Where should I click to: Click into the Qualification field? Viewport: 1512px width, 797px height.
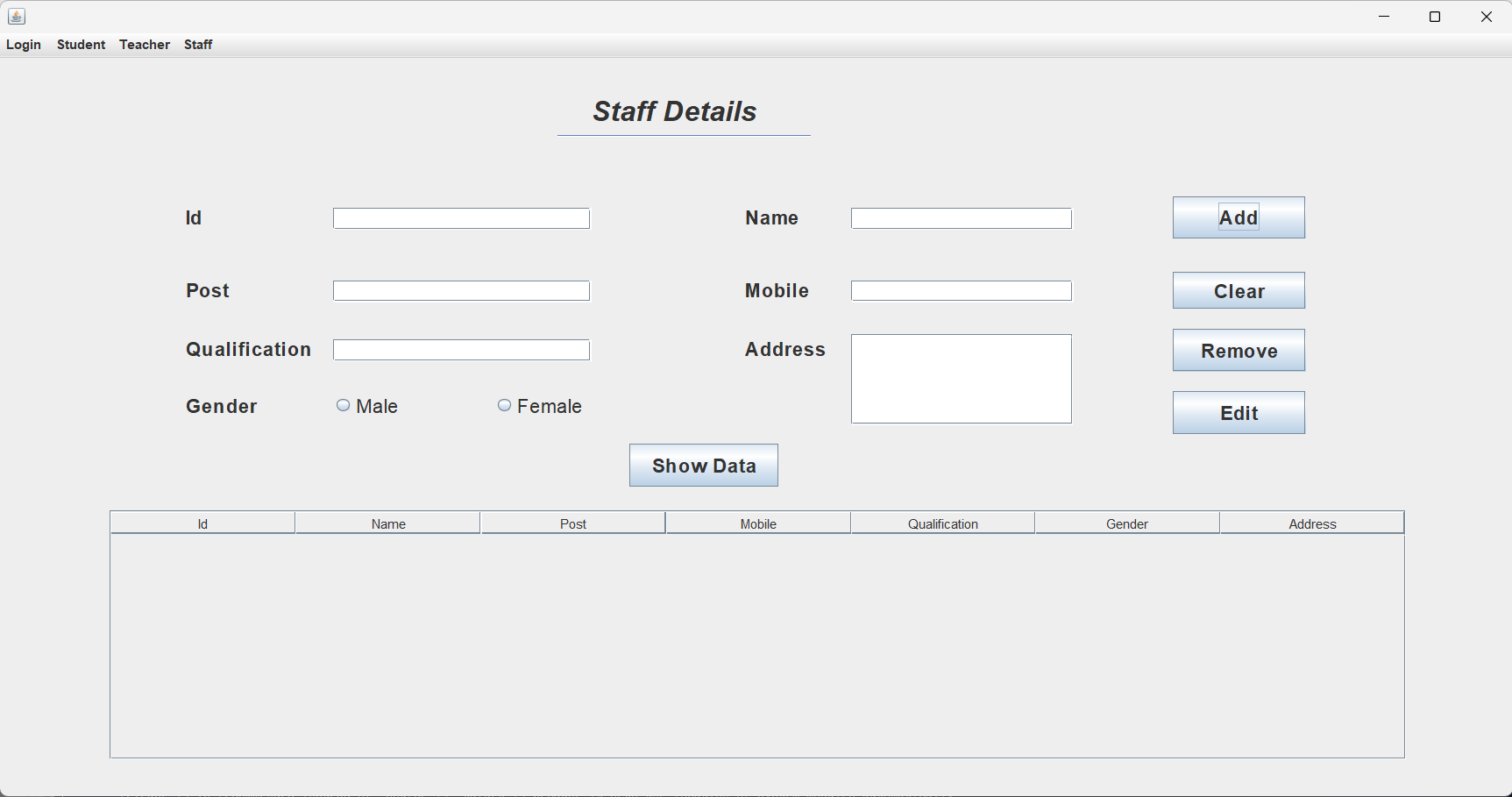pos(461,350)
